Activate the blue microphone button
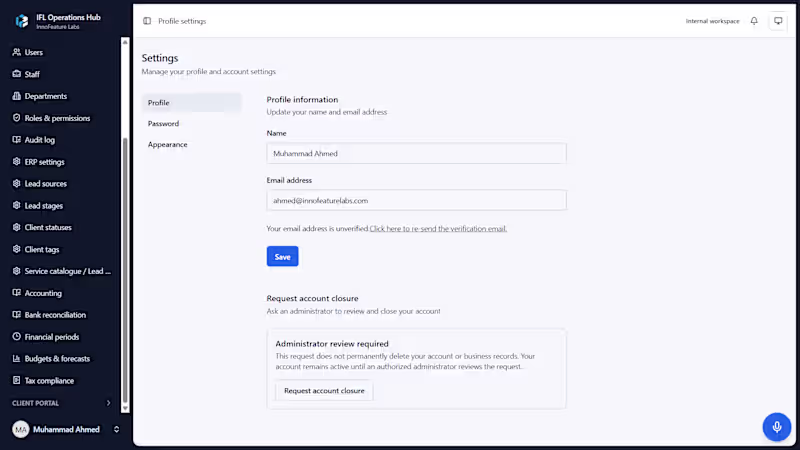Screen dimensions: 800x450 tap(777, 427)
